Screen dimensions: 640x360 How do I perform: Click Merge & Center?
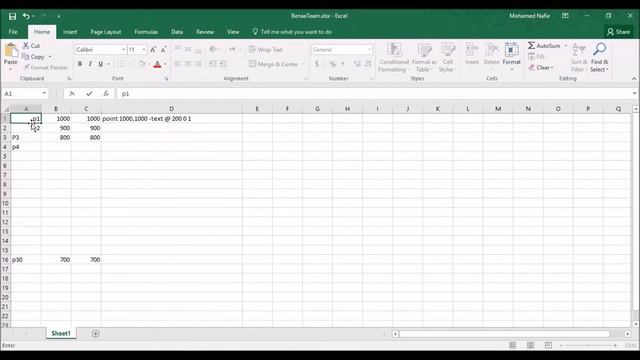pyautogui.click(x=273, y=64)
